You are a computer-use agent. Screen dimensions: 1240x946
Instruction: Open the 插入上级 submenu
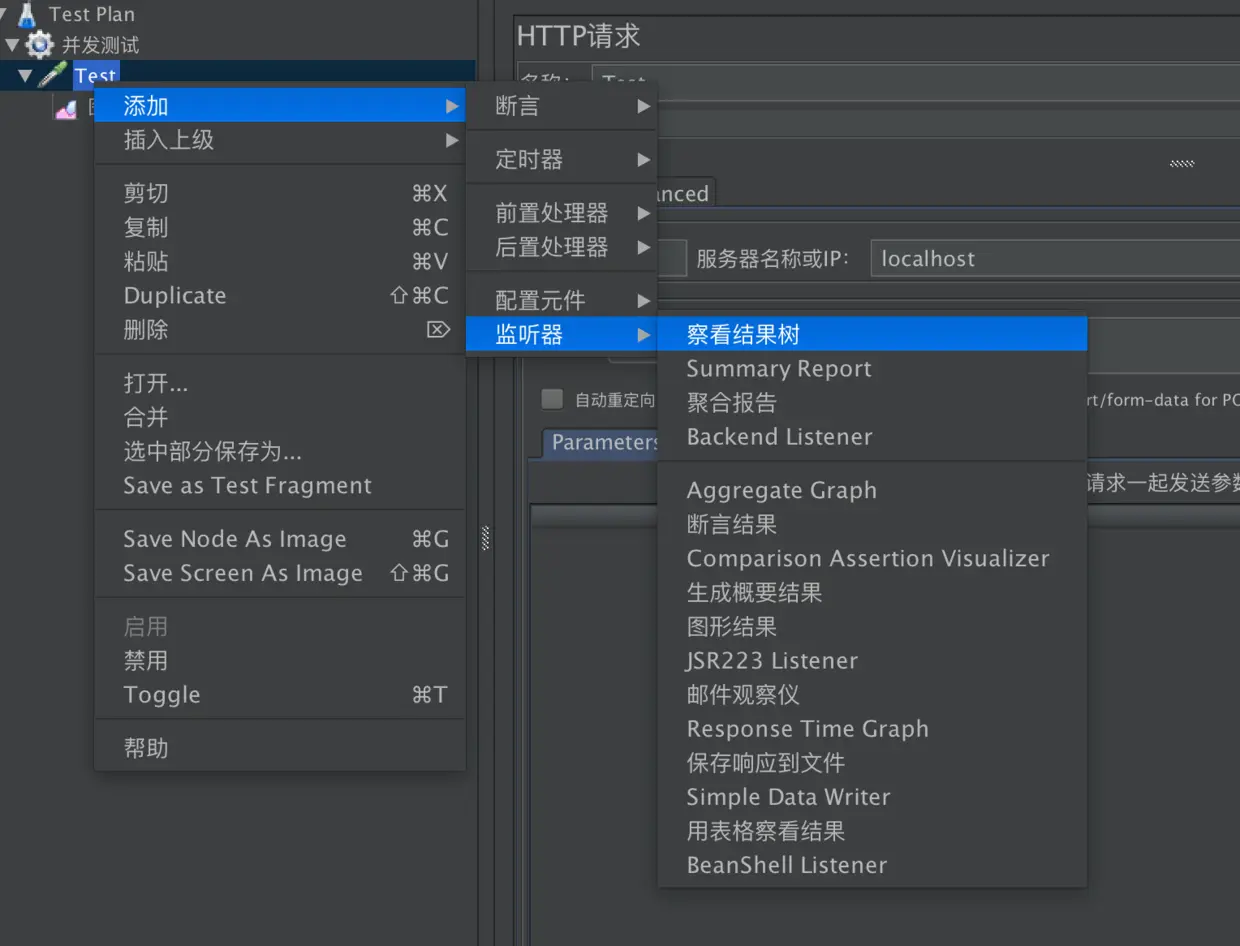tap(280, 139)
